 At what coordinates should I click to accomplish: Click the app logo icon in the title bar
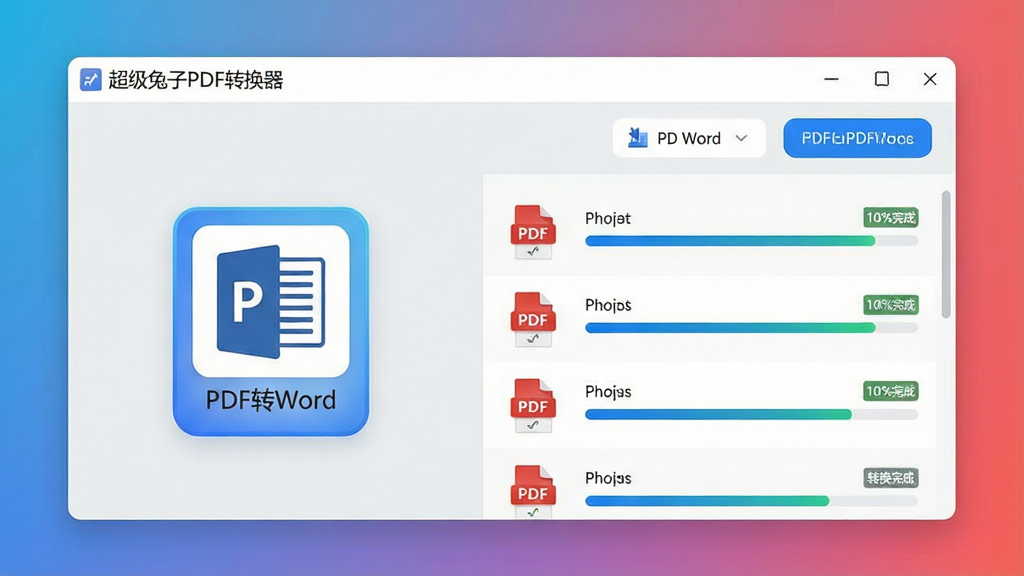(x=91, y=80)
